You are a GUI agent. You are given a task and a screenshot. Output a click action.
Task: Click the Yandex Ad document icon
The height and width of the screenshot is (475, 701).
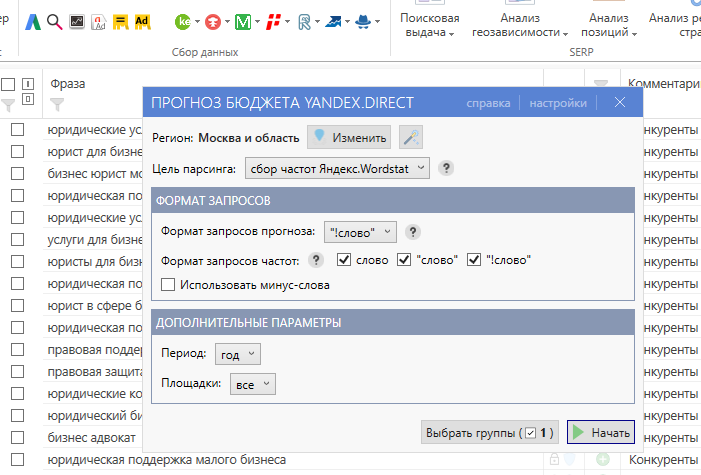(98, 22)
